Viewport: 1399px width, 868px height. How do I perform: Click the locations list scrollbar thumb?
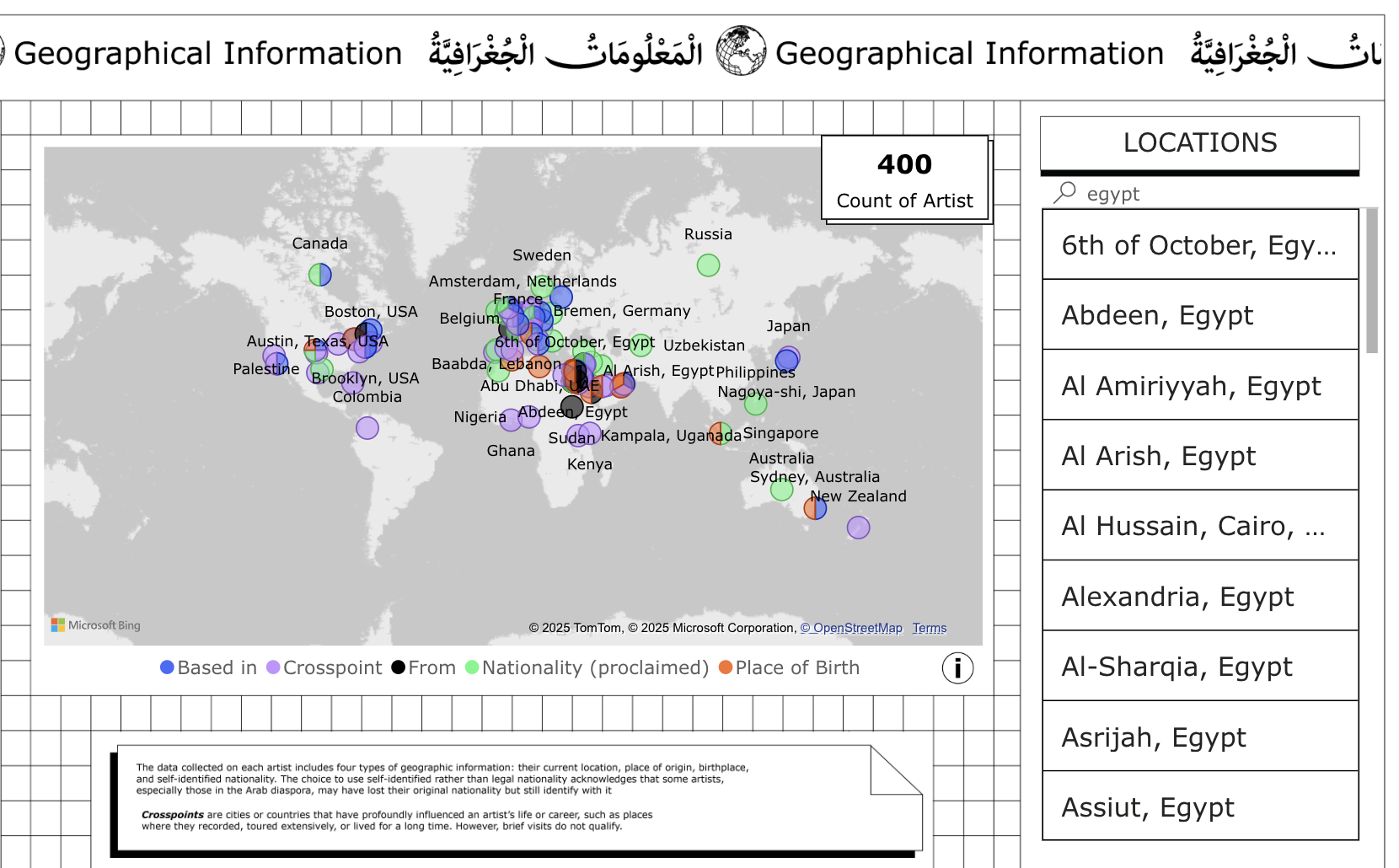pyautogui.click(x=1372, y=281)
